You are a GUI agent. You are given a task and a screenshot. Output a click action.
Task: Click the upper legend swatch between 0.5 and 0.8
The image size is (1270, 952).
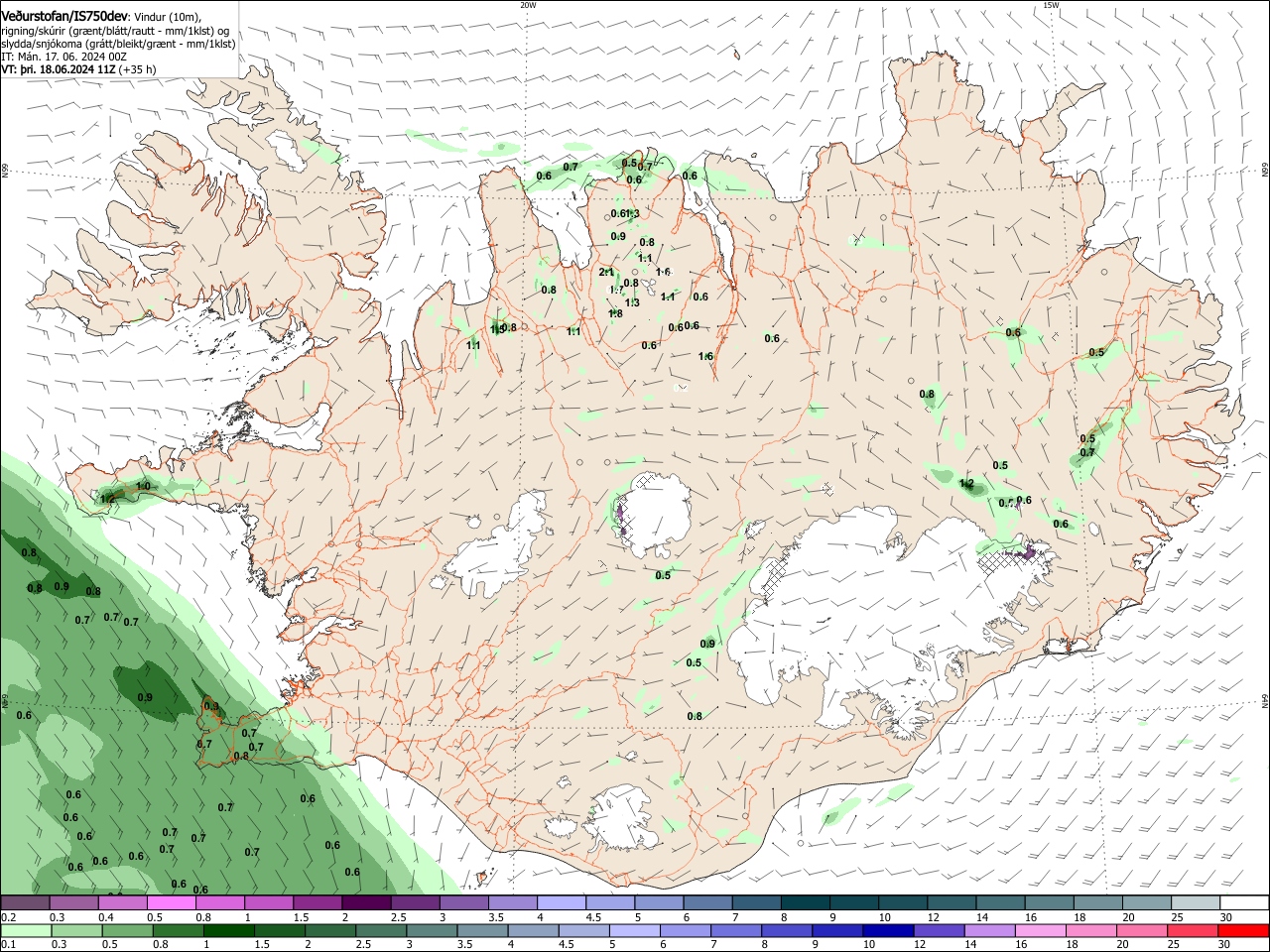171,902
